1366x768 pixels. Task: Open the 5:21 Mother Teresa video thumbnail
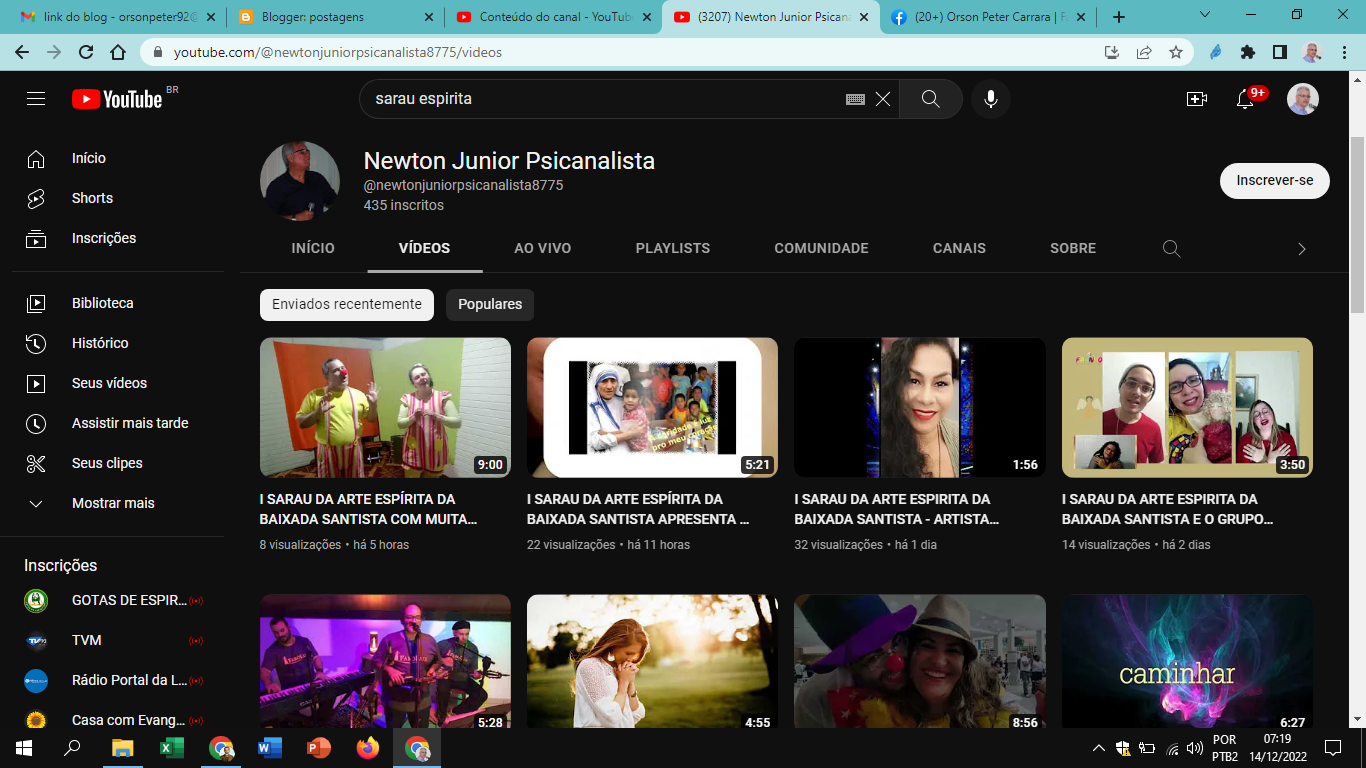coord(652,407)
